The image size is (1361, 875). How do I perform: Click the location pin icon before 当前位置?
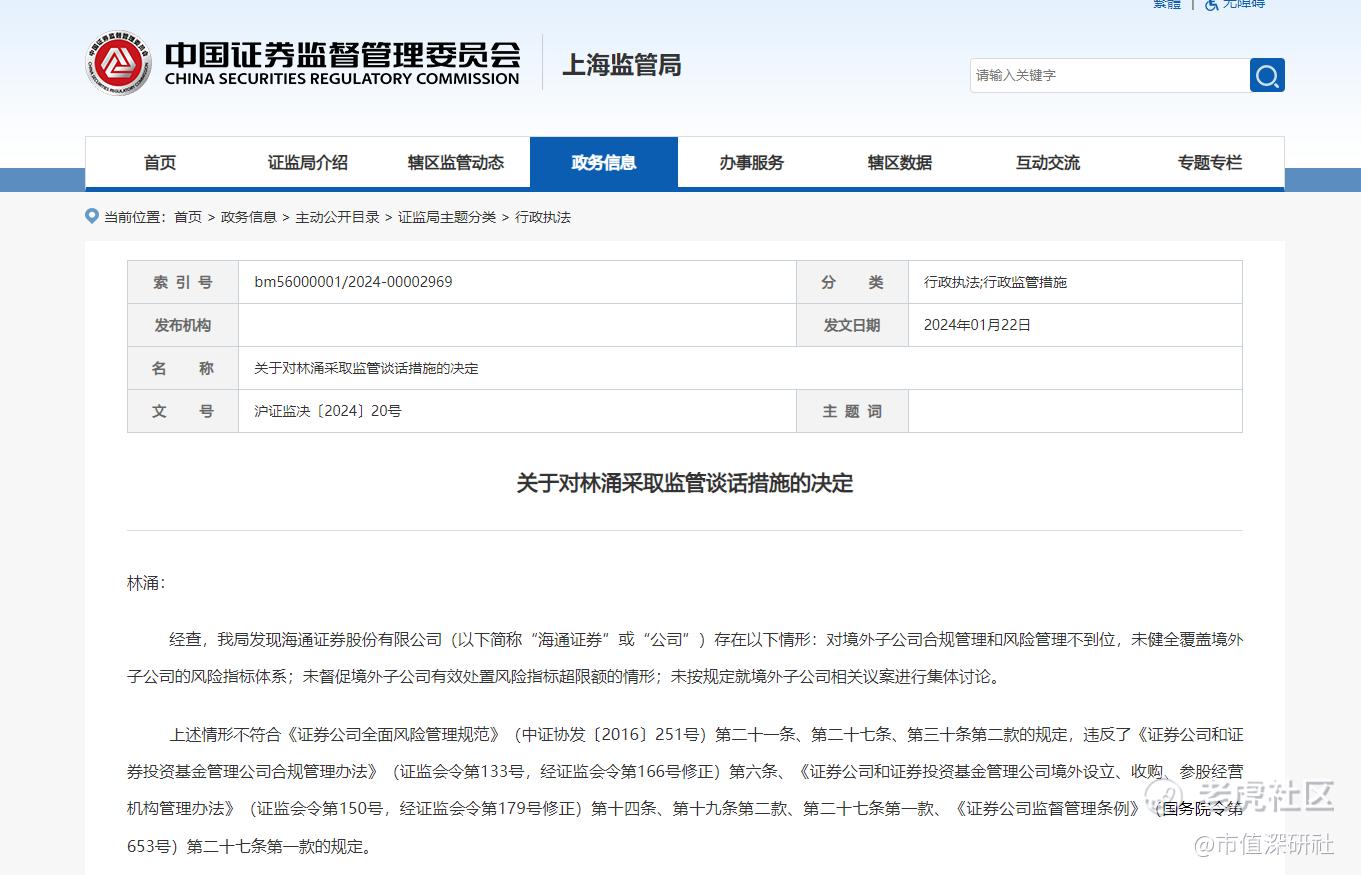92,216
